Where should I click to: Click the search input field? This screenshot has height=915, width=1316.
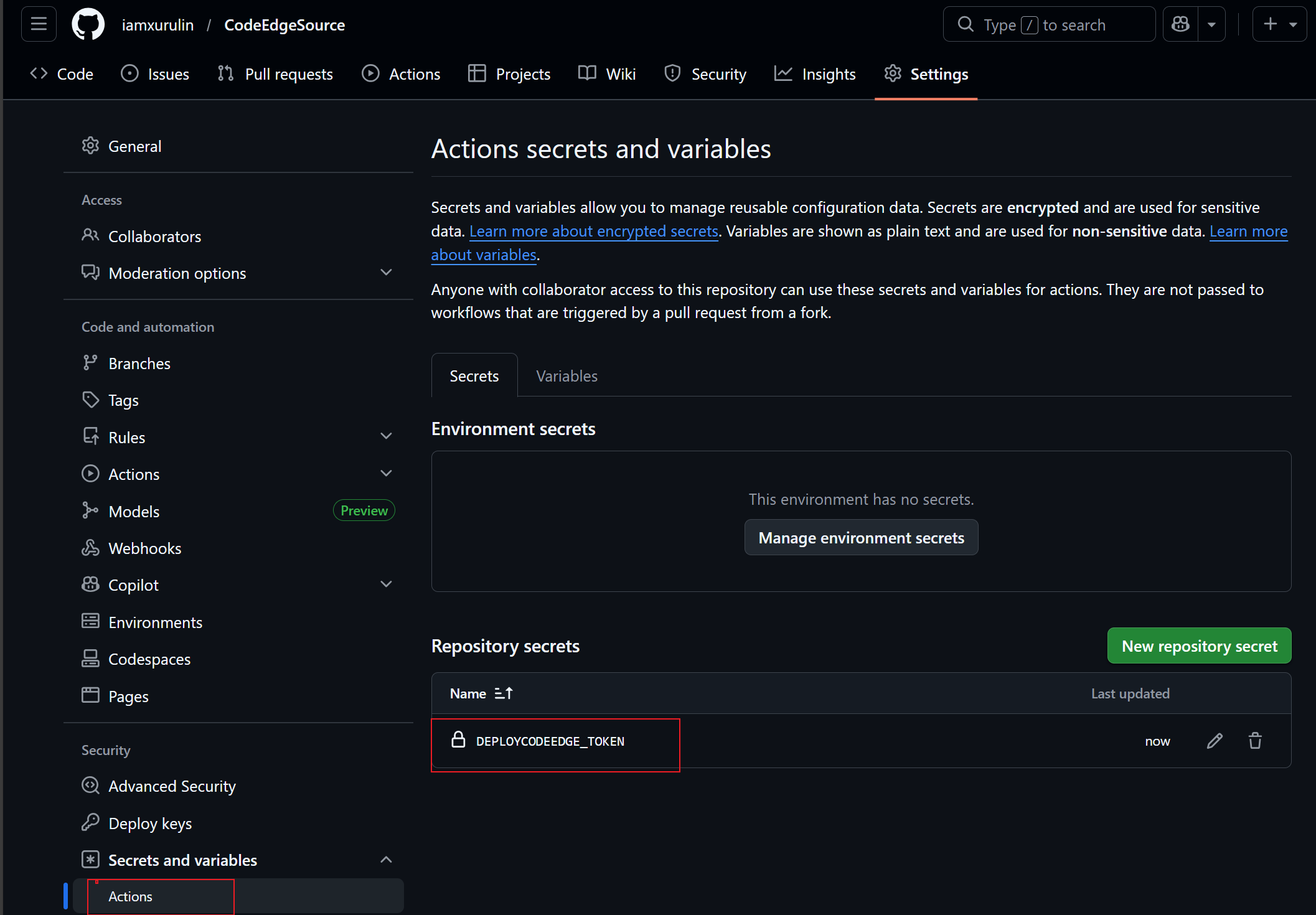click(x=1049, y=24)
